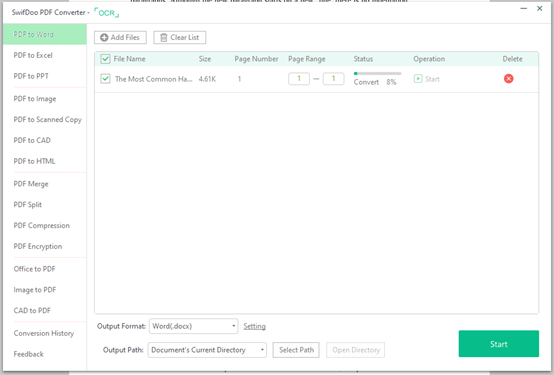Click the Status column header
Screen dimensions: 554x375
[363, 59]
